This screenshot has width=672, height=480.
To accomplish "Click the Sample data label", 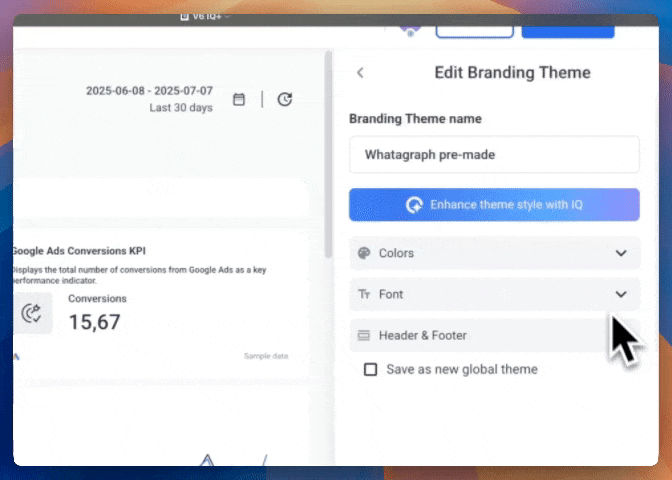I will pyautogui.click(x=266, y=356).
